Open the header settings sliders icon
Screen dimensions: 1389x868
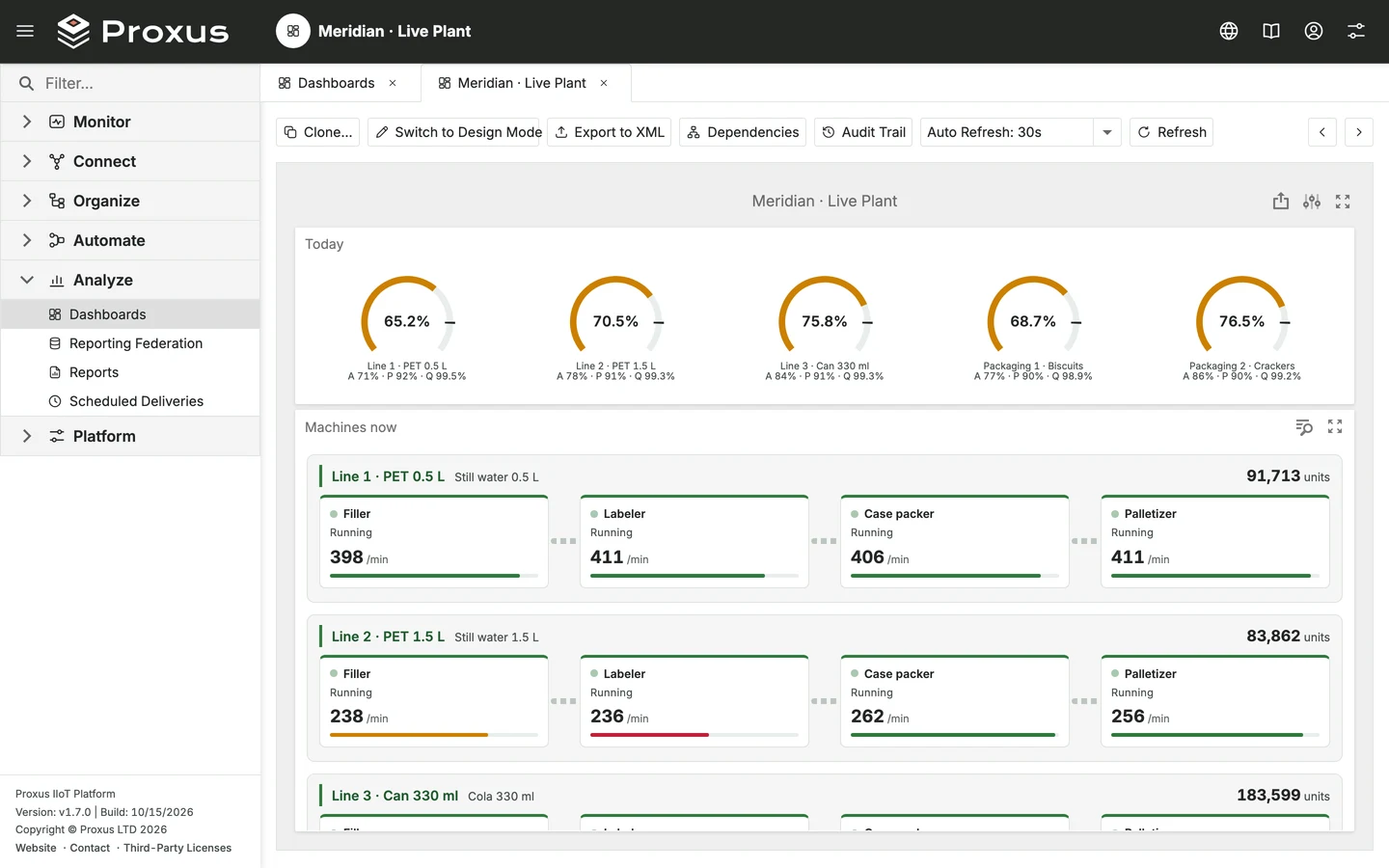(x=1356, y=31)
